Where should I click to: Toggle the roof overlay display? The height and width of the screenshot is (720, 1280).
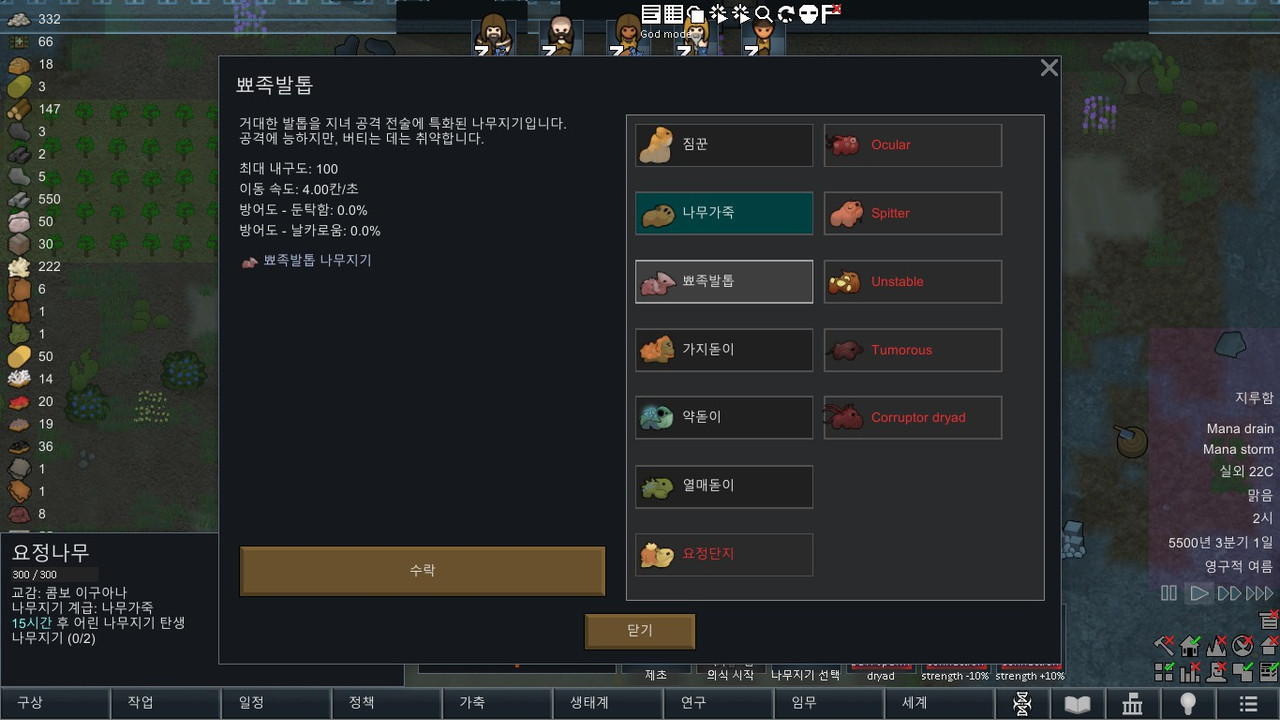[x=1268, y=646]
